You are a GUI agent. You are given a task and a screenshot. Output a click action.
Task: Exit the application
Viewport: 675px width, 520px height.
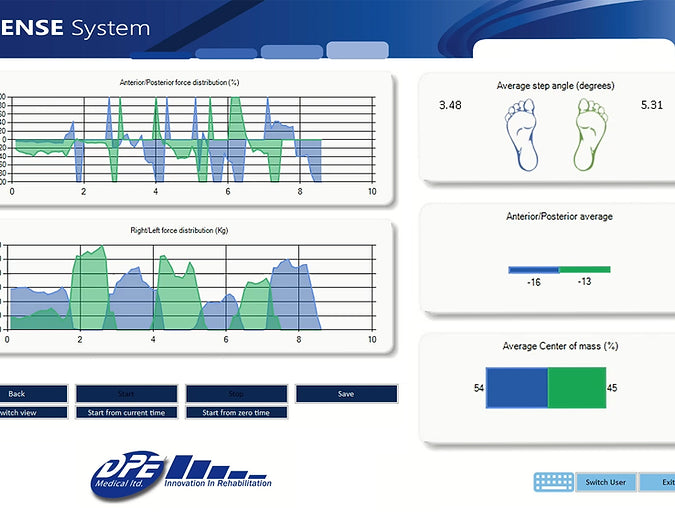coord(660,482)
